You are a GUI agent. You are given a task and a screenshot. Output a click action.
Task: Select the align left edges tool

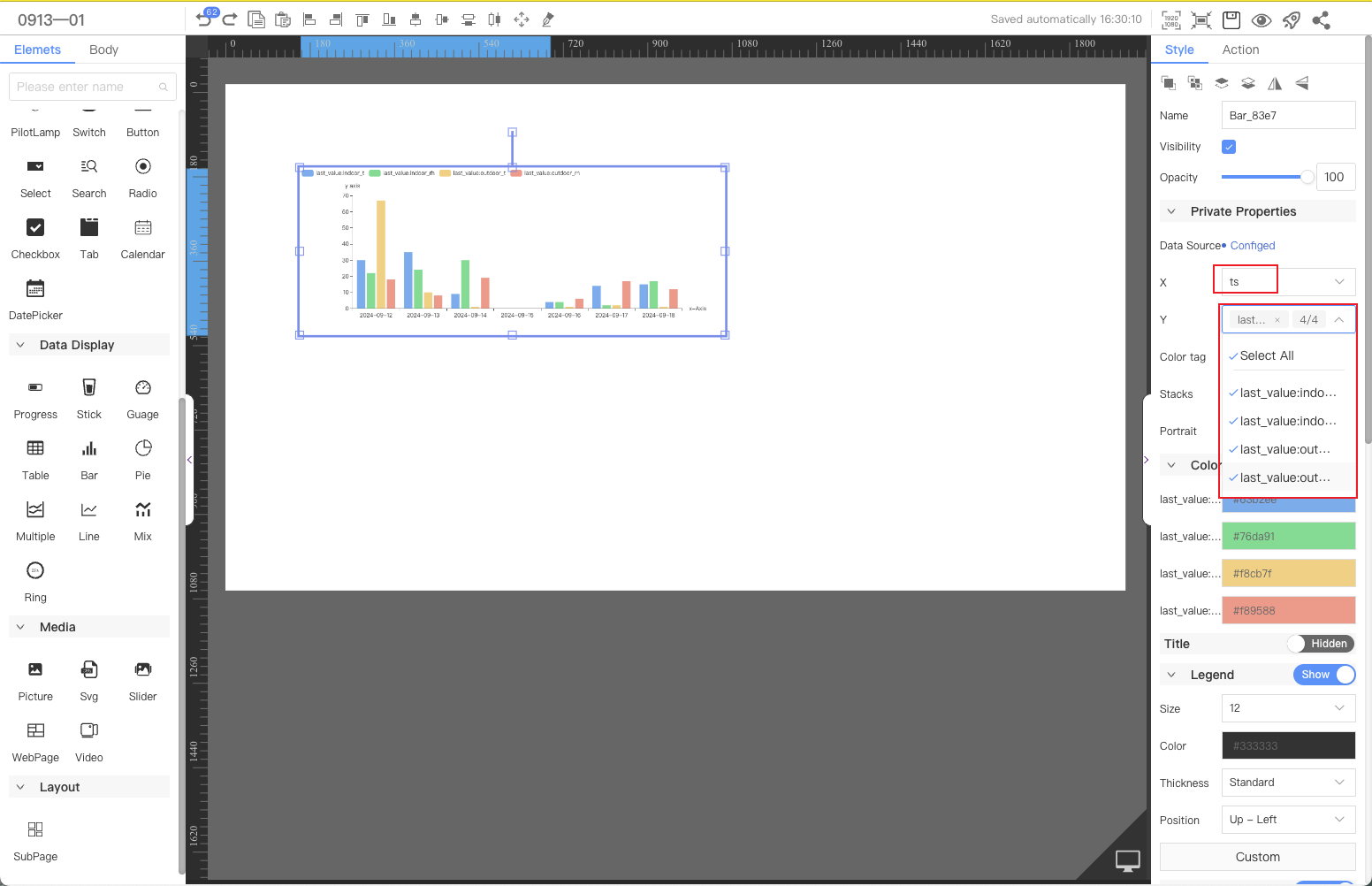309,19
